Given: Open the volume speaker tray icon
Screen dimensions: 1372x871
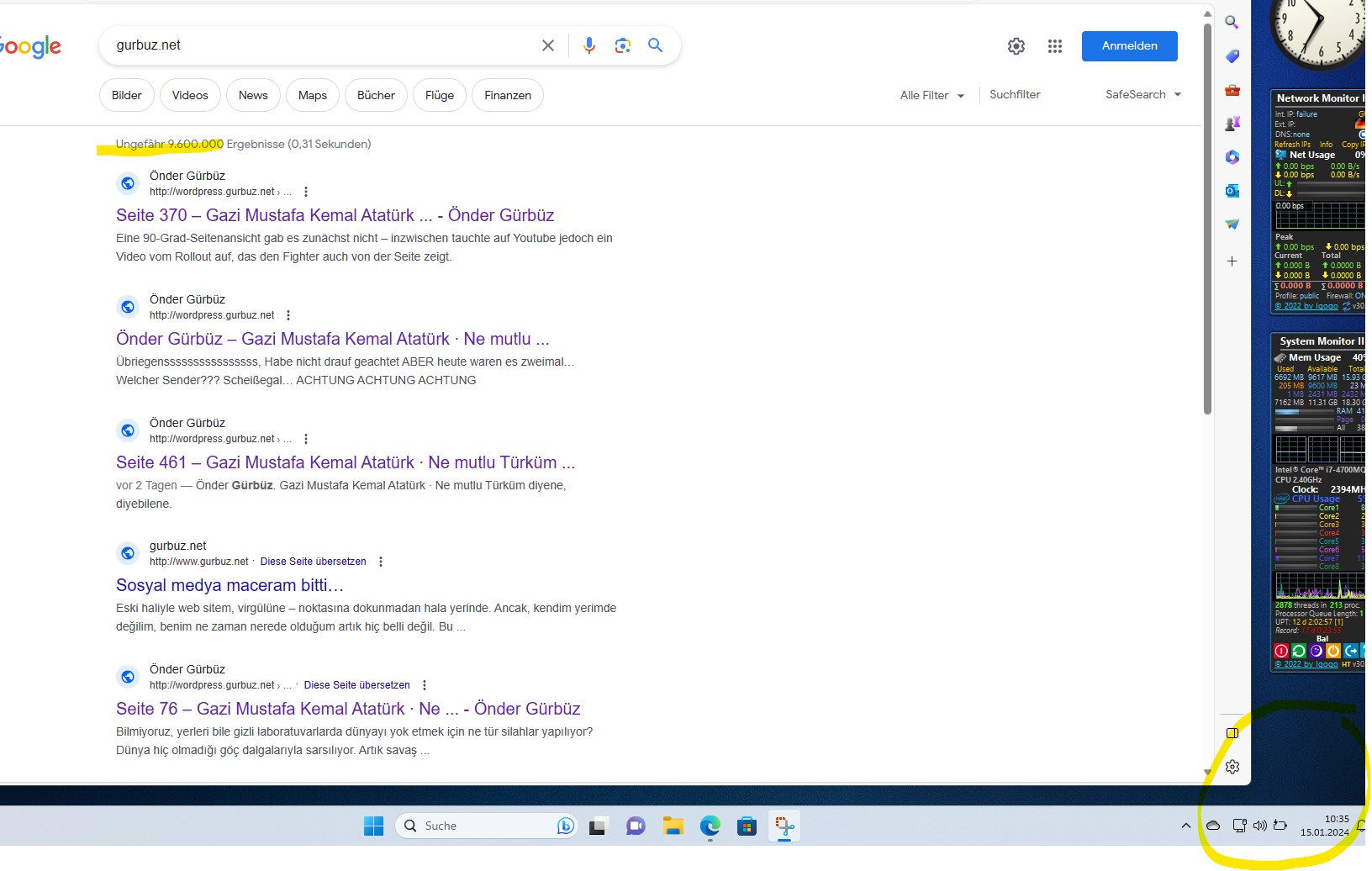Looking at the screenshot, I should [1259, 826].
